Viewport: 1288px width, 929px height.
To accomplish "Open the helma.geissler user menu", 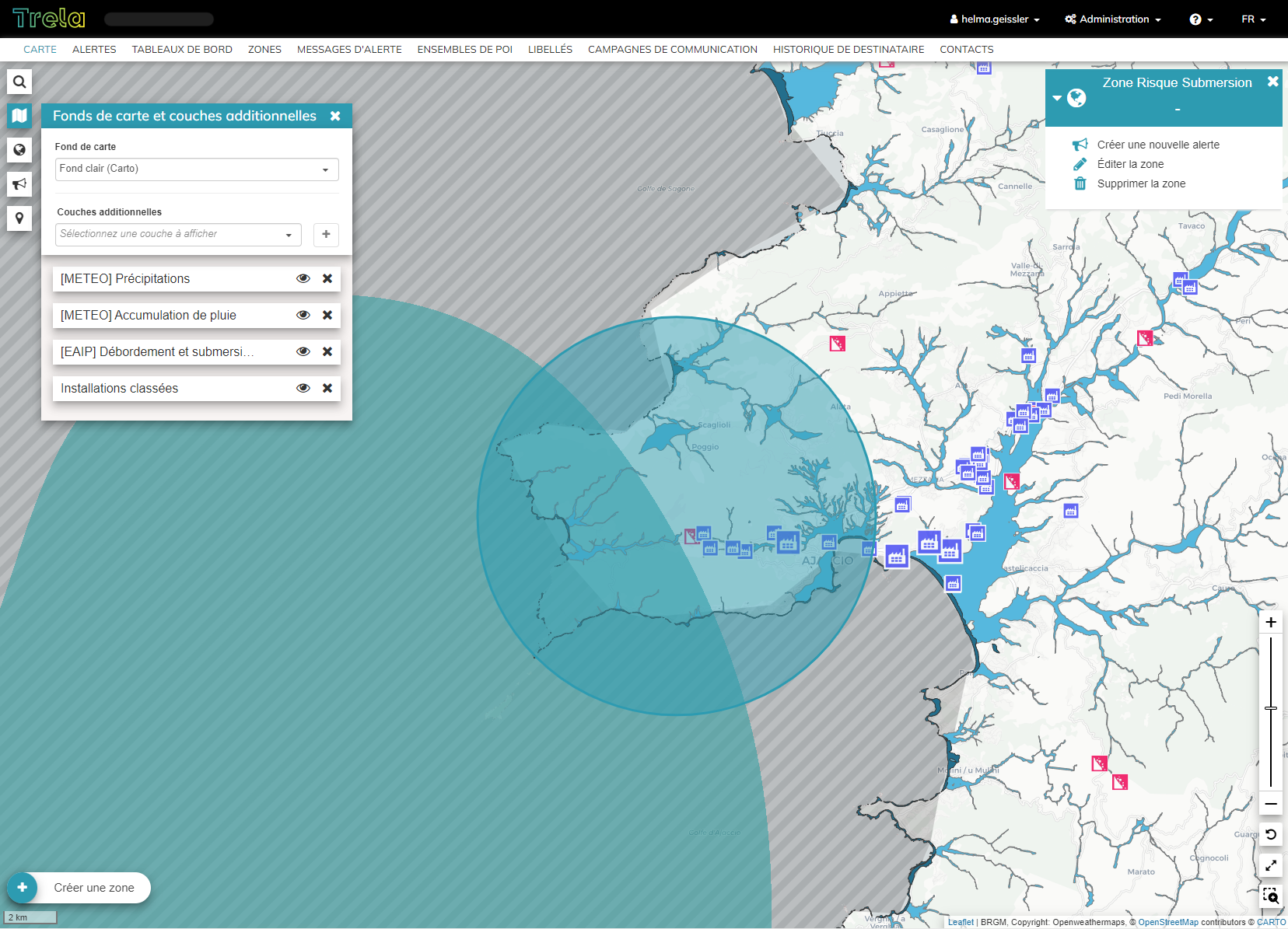I will tap(995, 19).
